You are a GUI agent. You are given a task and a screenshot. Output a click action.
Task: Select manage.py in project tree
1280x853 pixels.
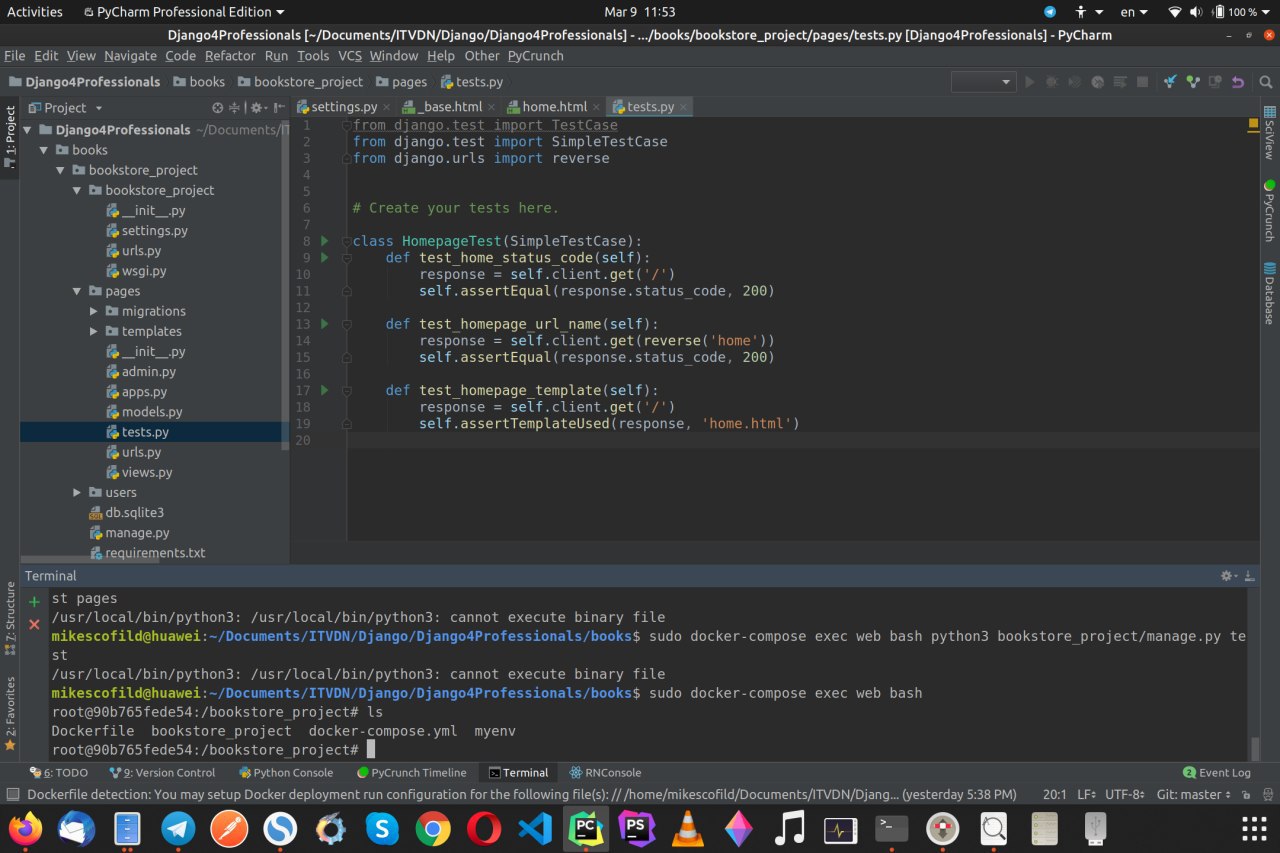click(x=138, y=533)
